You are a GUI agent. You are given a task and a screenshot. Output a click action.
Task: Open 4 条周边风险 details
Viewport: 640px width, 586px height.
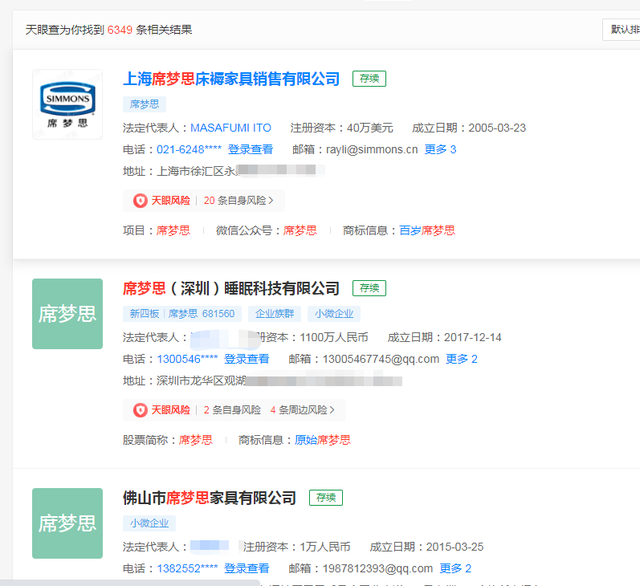pos(302,410)
